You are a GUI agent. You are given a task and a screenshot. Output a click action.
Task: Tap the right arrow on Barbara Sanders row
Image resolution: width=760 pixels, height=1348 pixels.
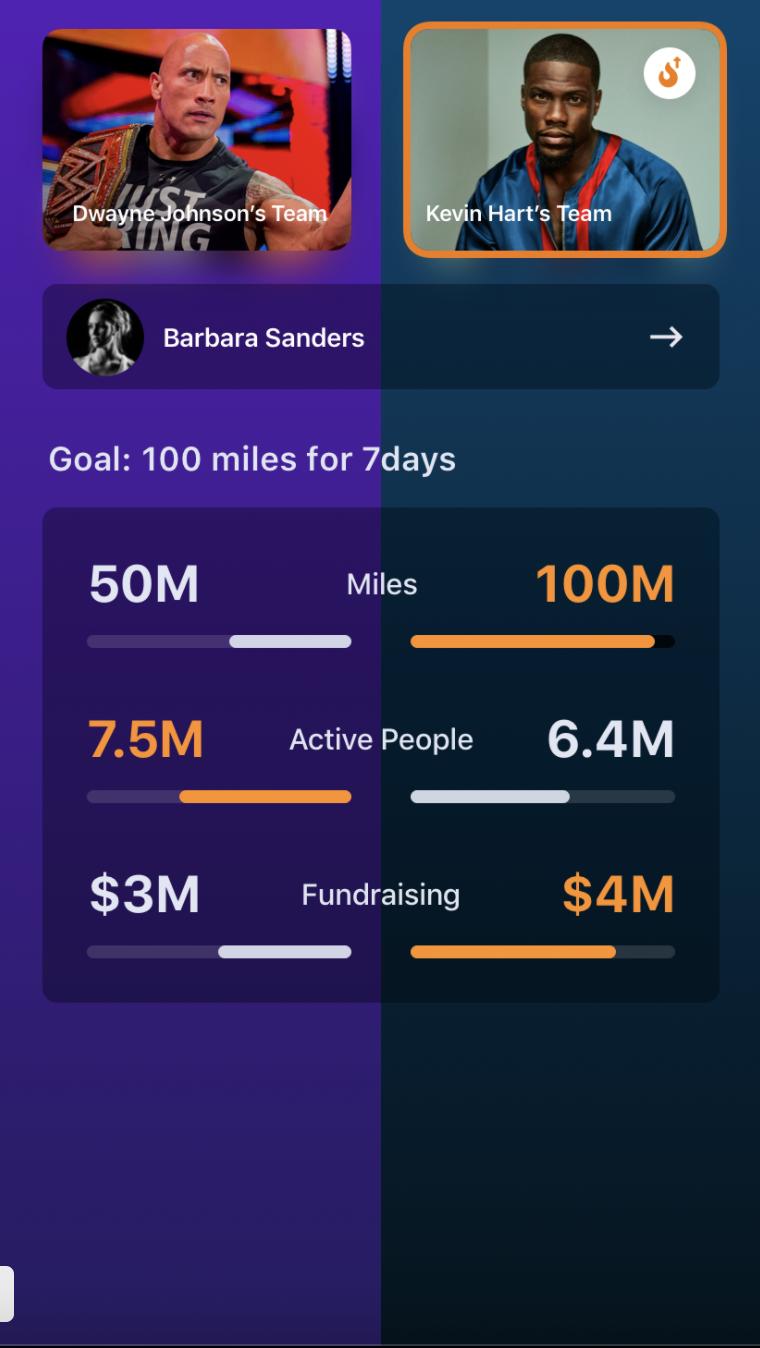tap(666, 337)
